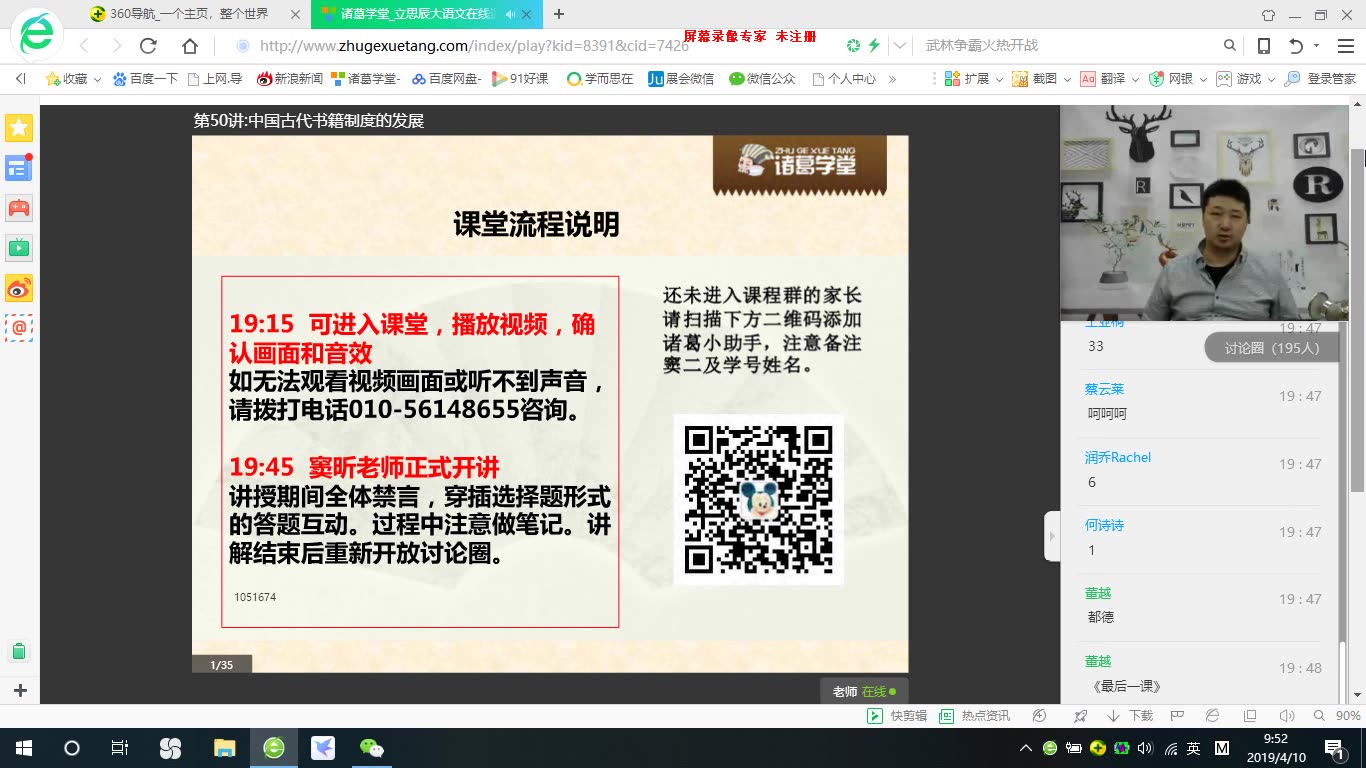
Task: Mute audio on the 诸葛学堂 tab
Action: point(509,14)
